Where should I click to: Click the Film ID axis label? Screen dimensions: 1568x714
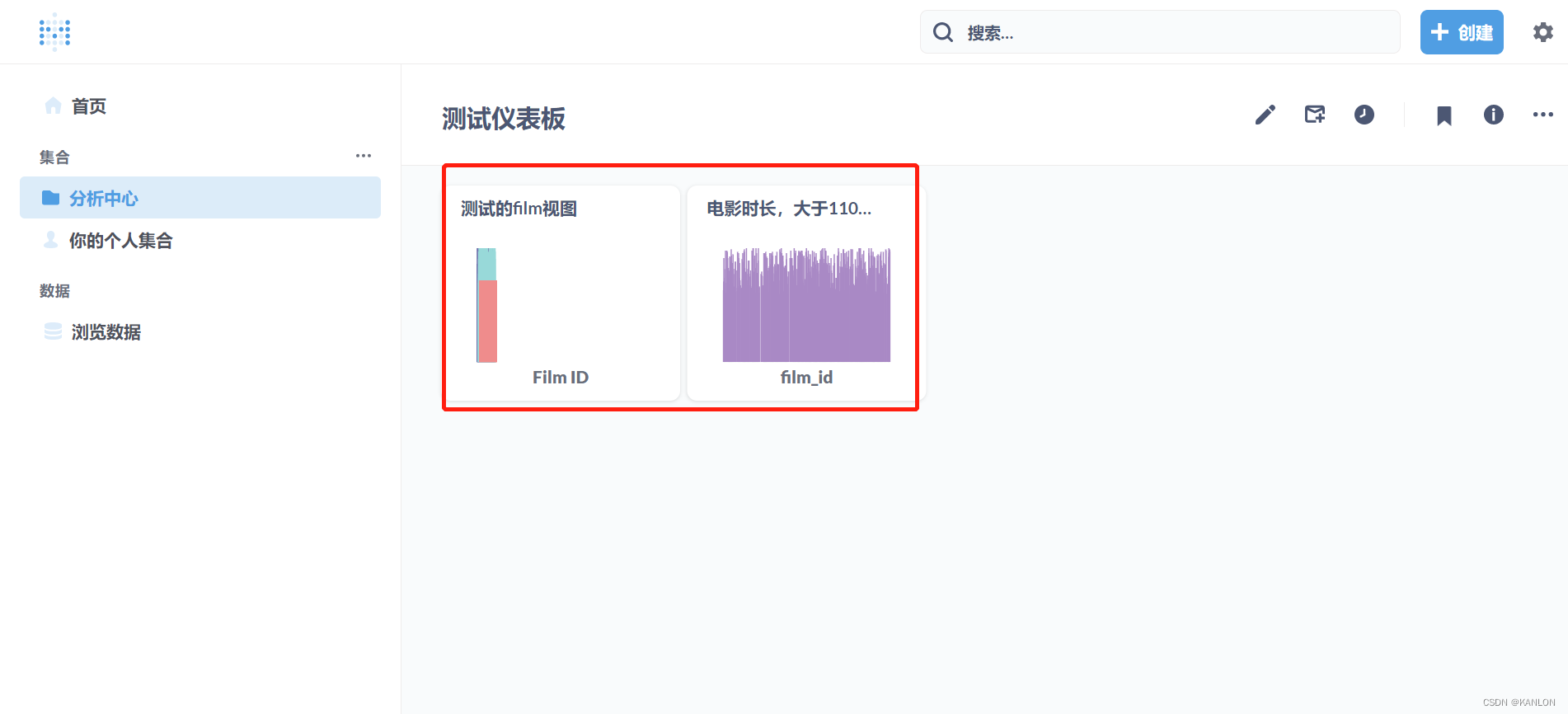click(561, 378)
